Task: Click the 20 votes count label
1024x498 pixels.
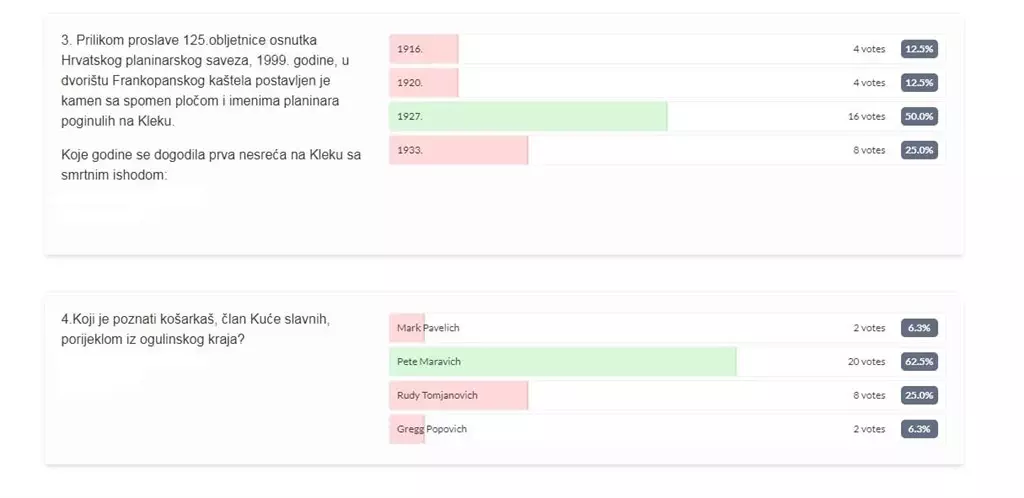Action: (867, 362)
